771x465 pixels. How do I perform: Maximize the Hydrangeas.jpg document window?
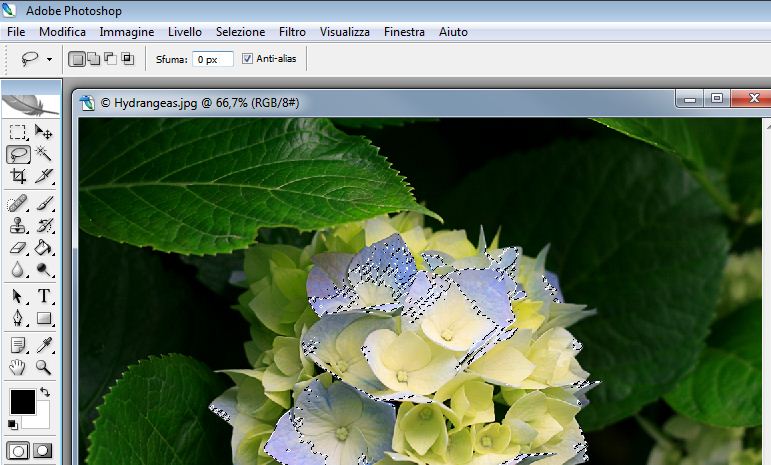click(x=717, y=98)
